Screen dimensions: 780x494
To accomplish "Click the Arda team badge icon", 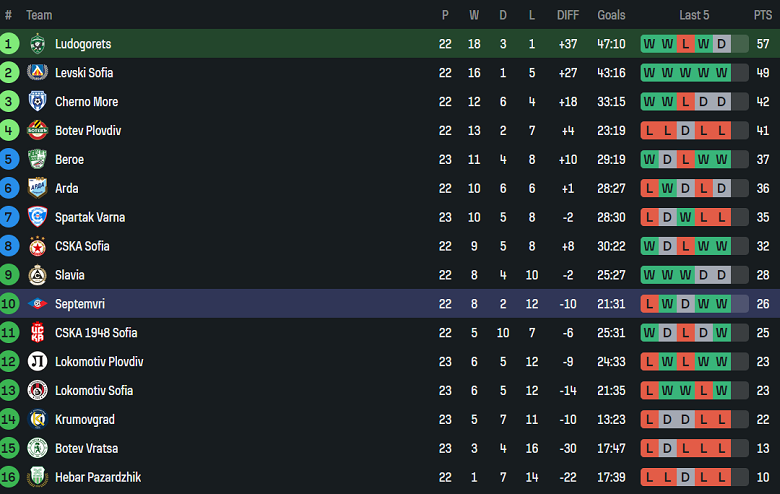I will point(37,188).
